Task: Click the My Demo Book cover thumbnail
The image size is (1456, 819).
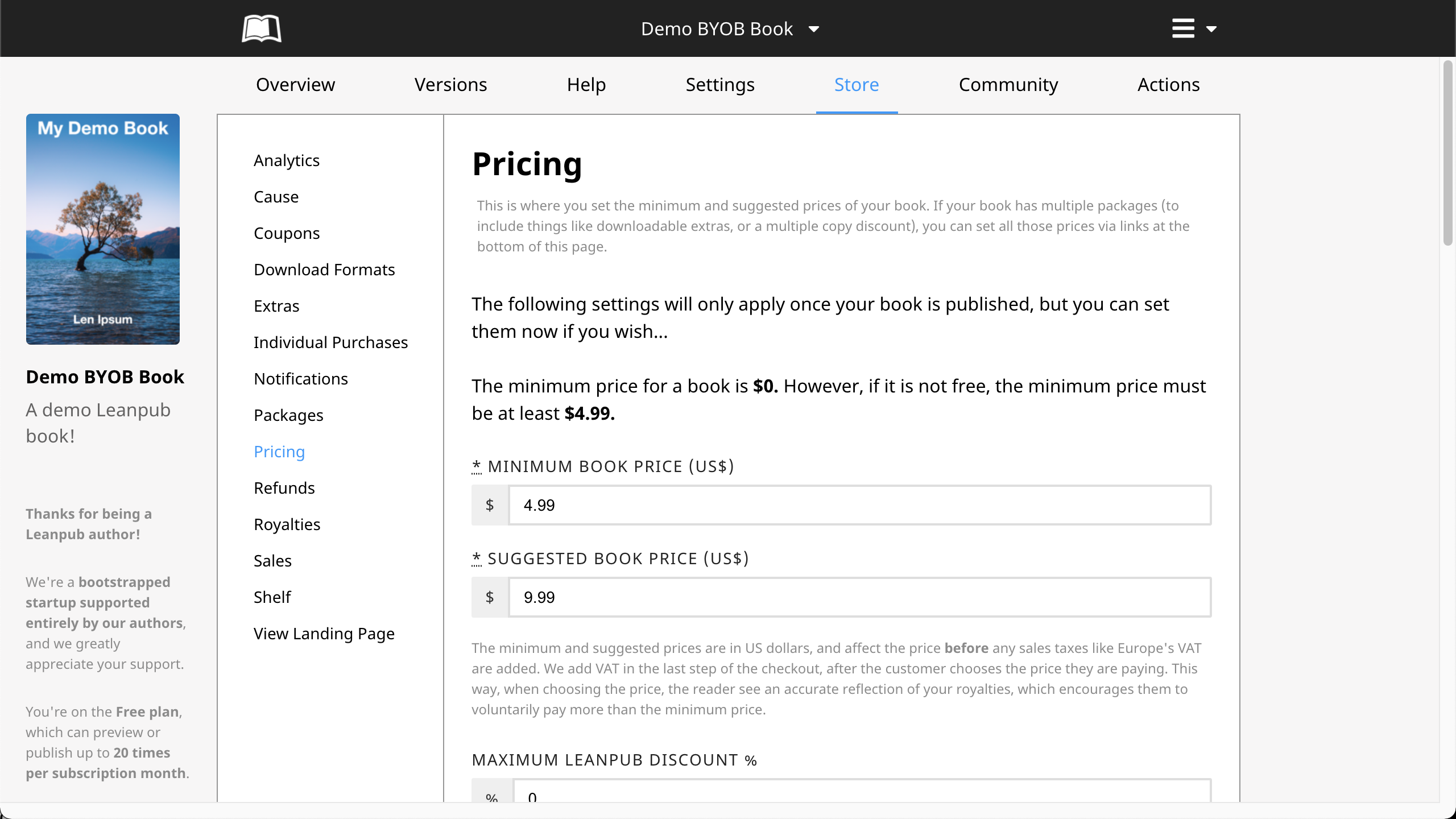Action: point(103,229)
